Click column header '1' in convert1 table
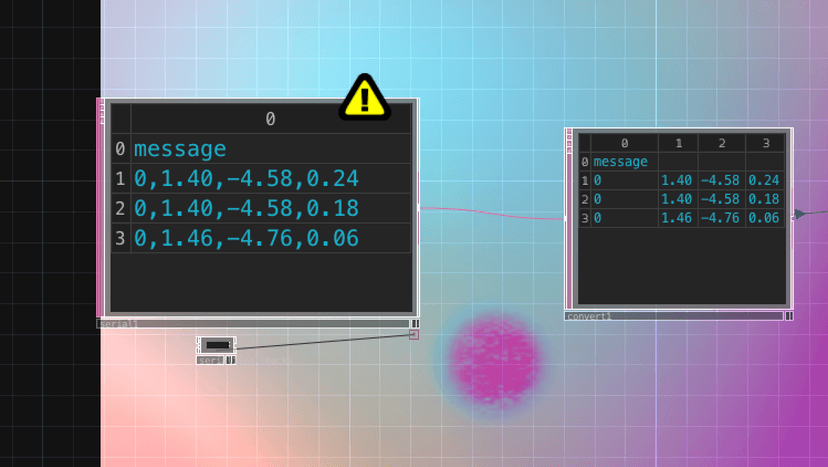Viewport: 828px width, 467px height. (x=679, y=143)
